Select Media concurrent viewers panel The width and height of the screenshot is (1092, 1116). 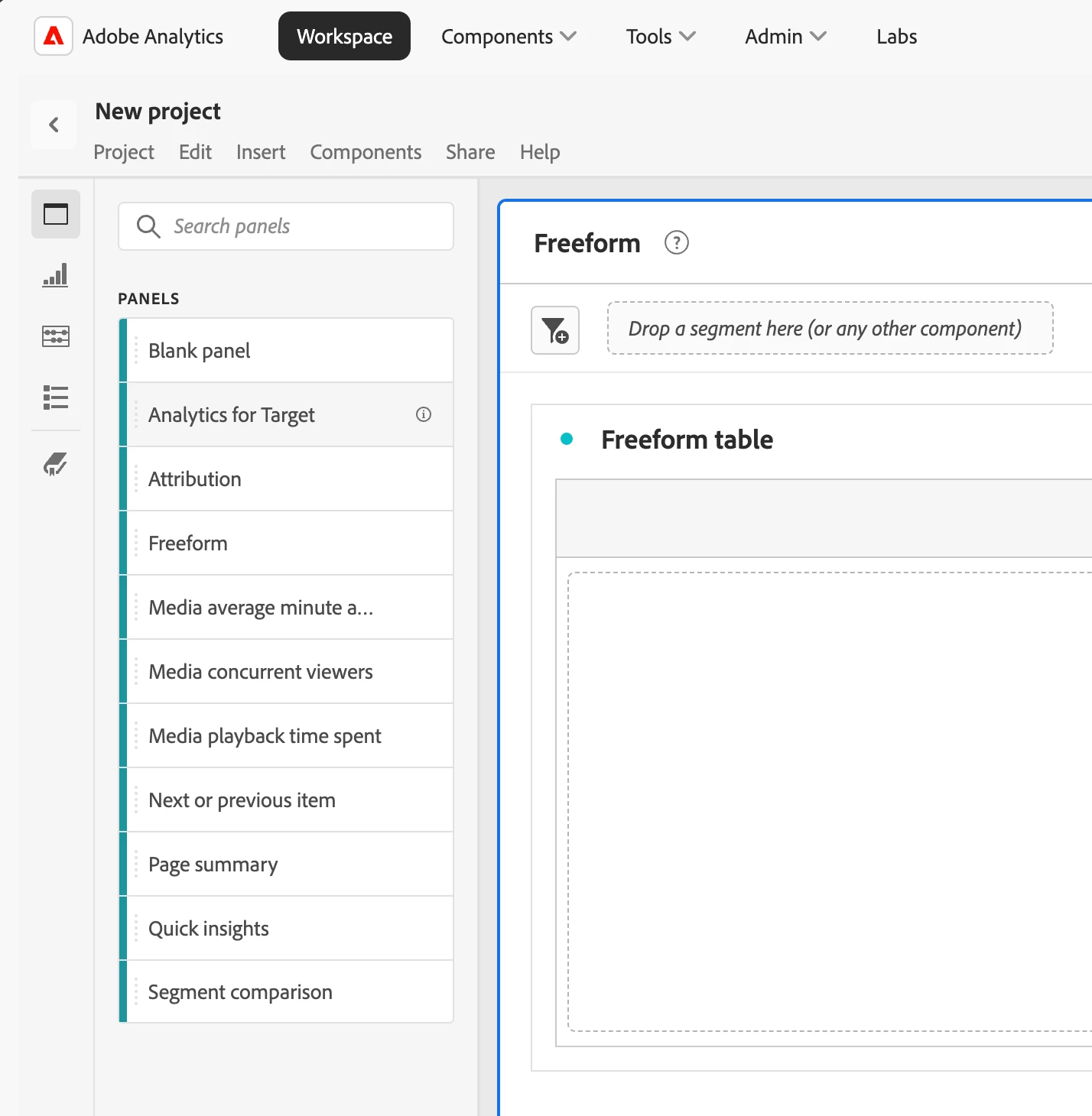pyautogui.click(x=286, y=671)
